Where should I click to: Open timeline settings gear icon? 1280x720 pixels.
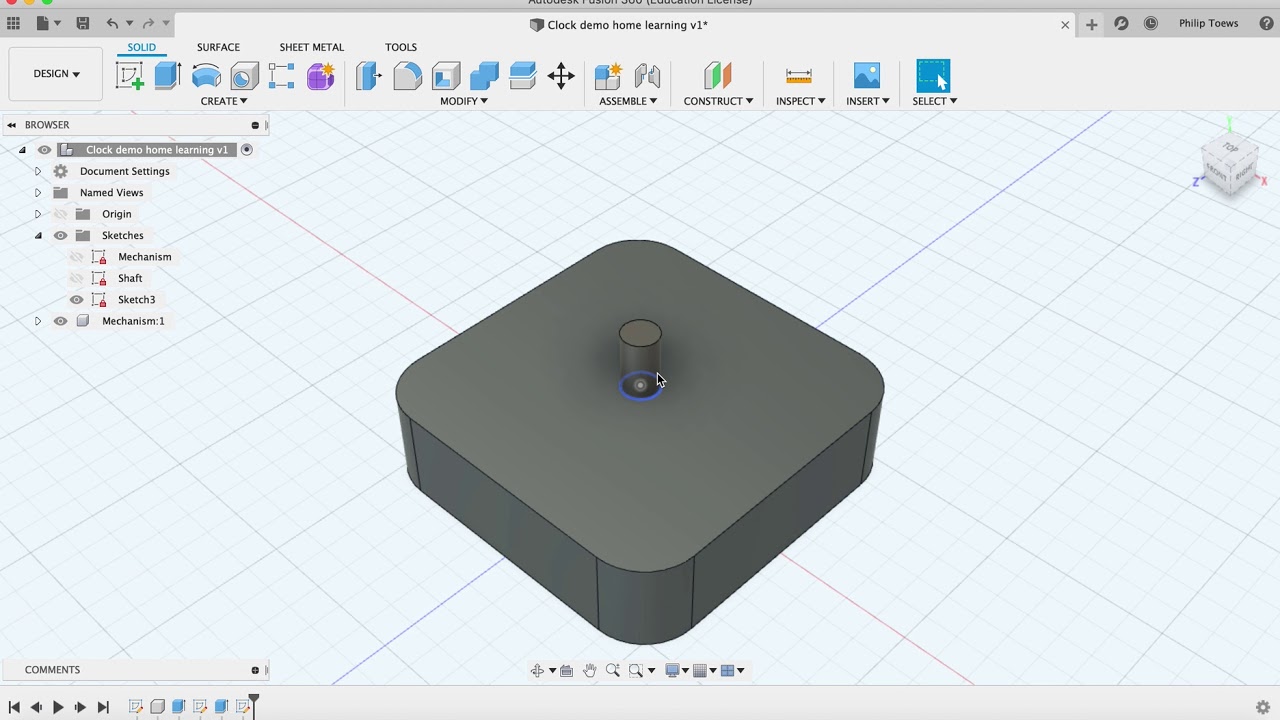click(x=1262, y=707)
